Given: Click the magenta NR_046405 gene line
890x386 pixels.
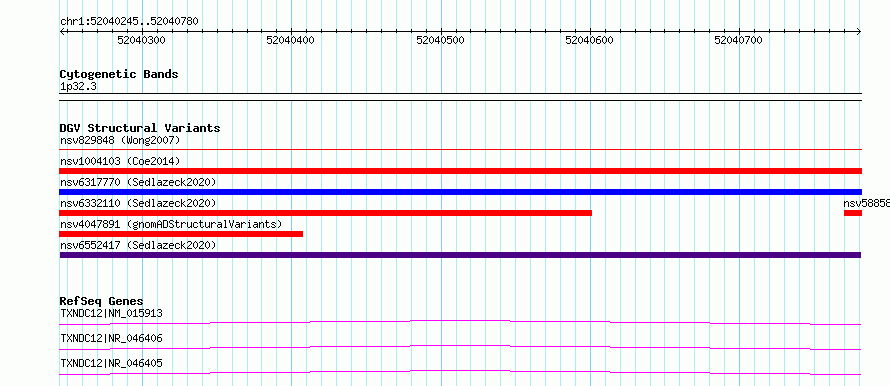Looking at the screenshot, I should click(x=460, y=372).
